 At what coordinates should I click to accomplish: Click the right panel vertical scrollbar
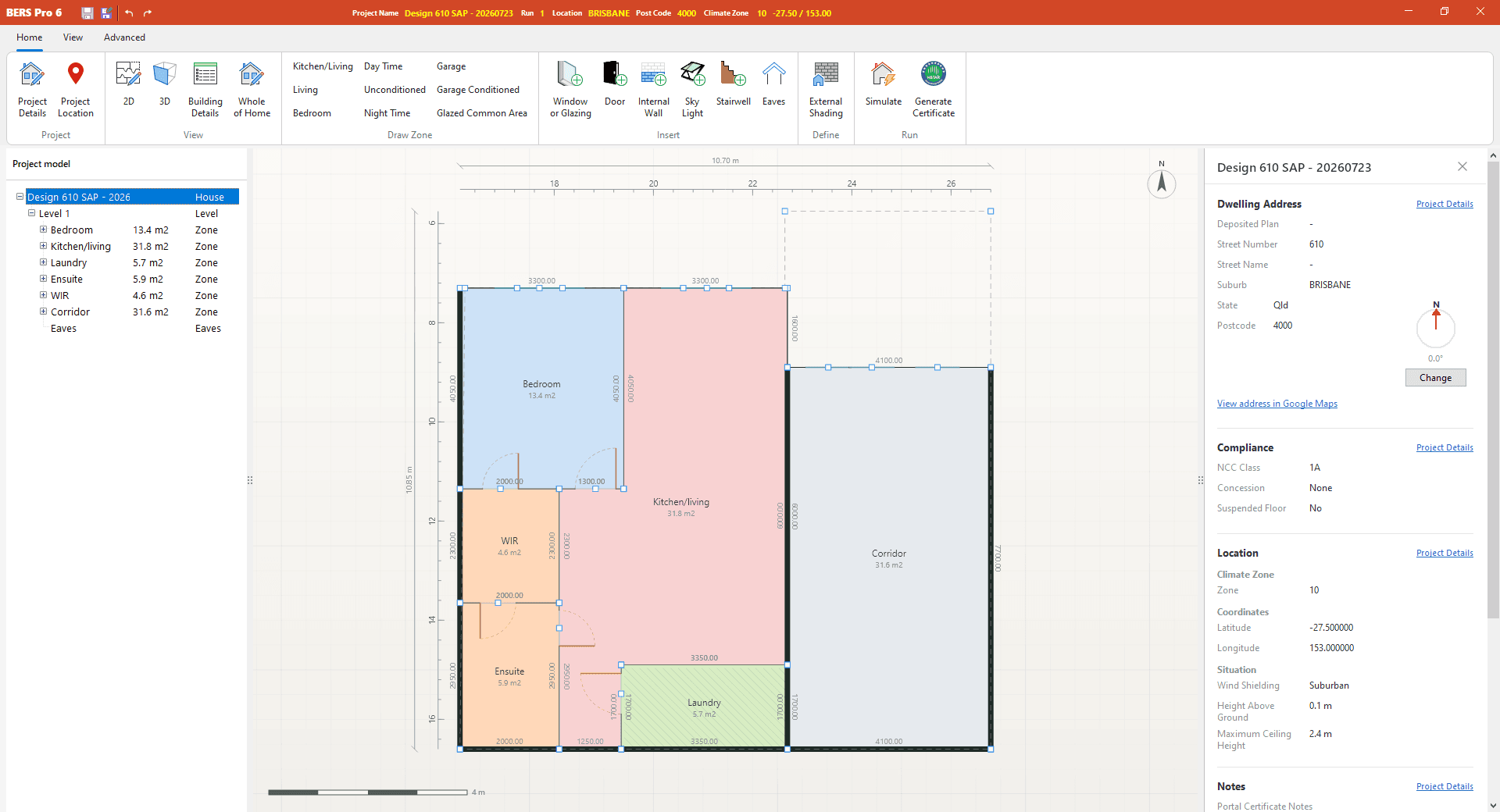[x=1493, y=390]
